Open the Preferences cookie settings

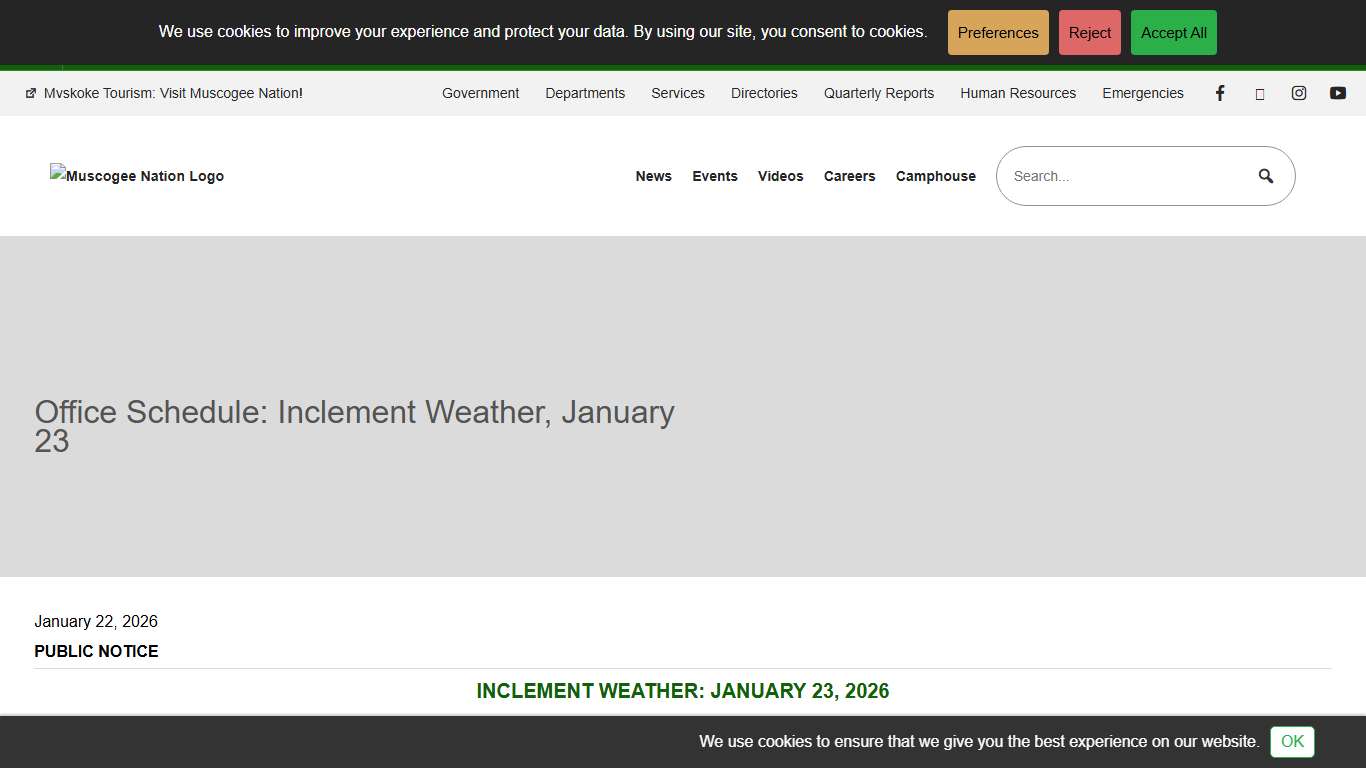[998, 32]
